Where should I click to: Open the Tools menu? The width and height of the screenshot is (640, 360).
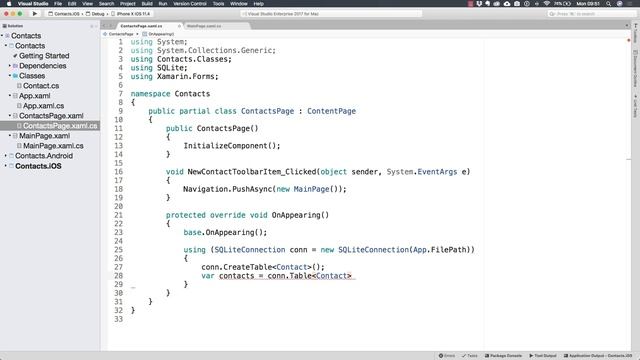218,4
